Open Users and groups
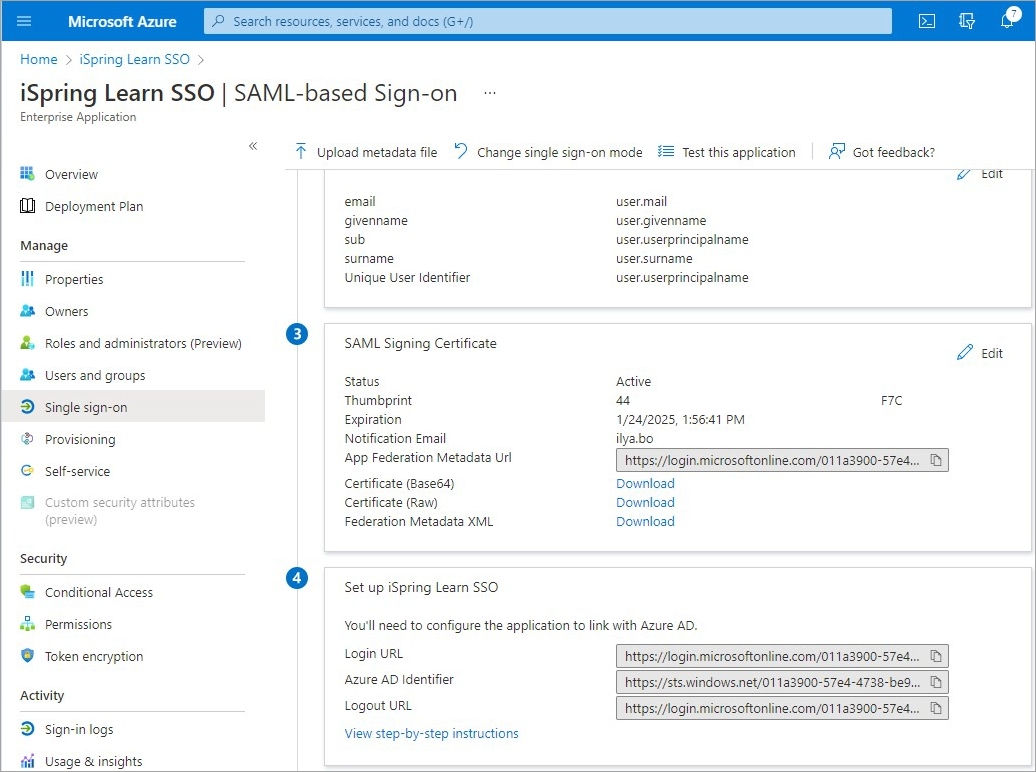Viewport: 1036px width, 772px height. (95, 375)
